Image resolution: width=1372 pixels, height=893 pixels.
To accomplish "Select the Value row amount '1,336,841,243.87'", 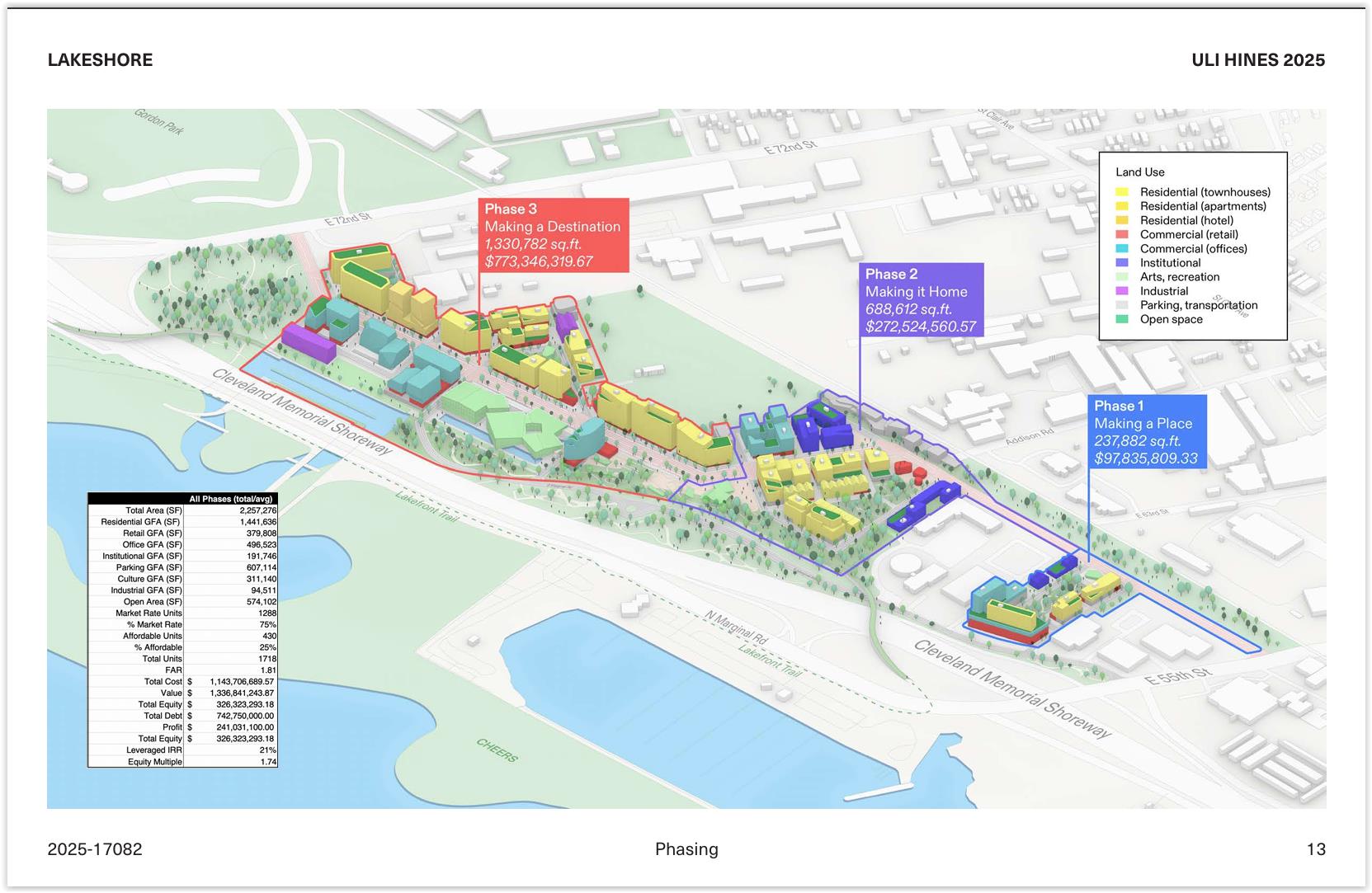I will (x=242, y=693).
